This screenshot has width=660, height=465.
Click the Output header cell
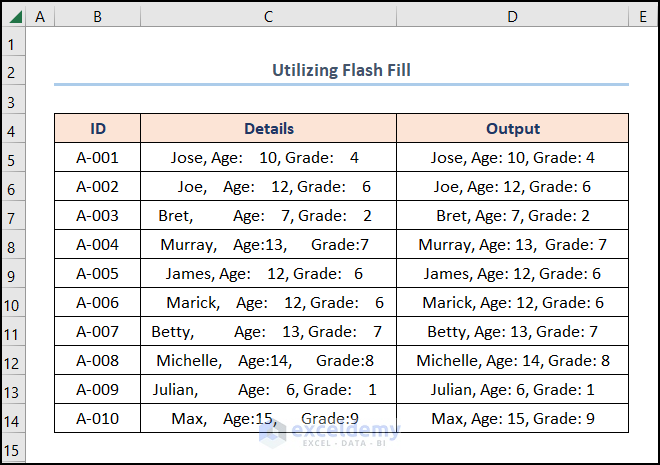point(512,129)
